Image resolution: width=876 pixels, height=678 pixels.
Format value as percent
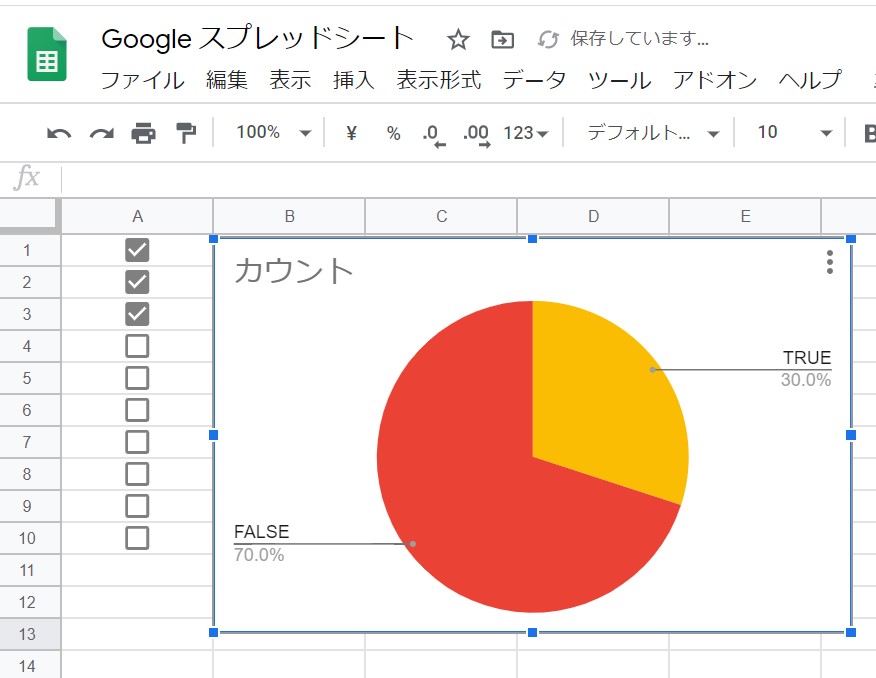point(392,131)
